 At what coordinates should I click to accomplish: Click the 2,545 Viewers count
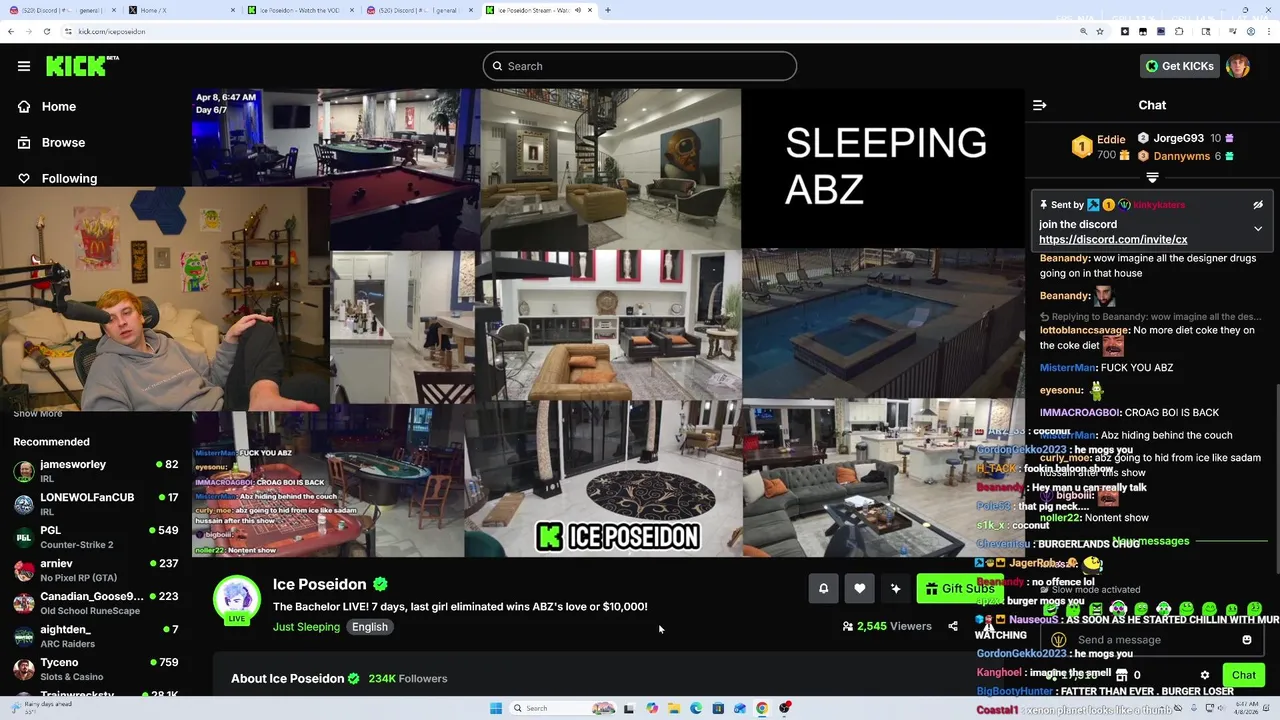[887, 626]
